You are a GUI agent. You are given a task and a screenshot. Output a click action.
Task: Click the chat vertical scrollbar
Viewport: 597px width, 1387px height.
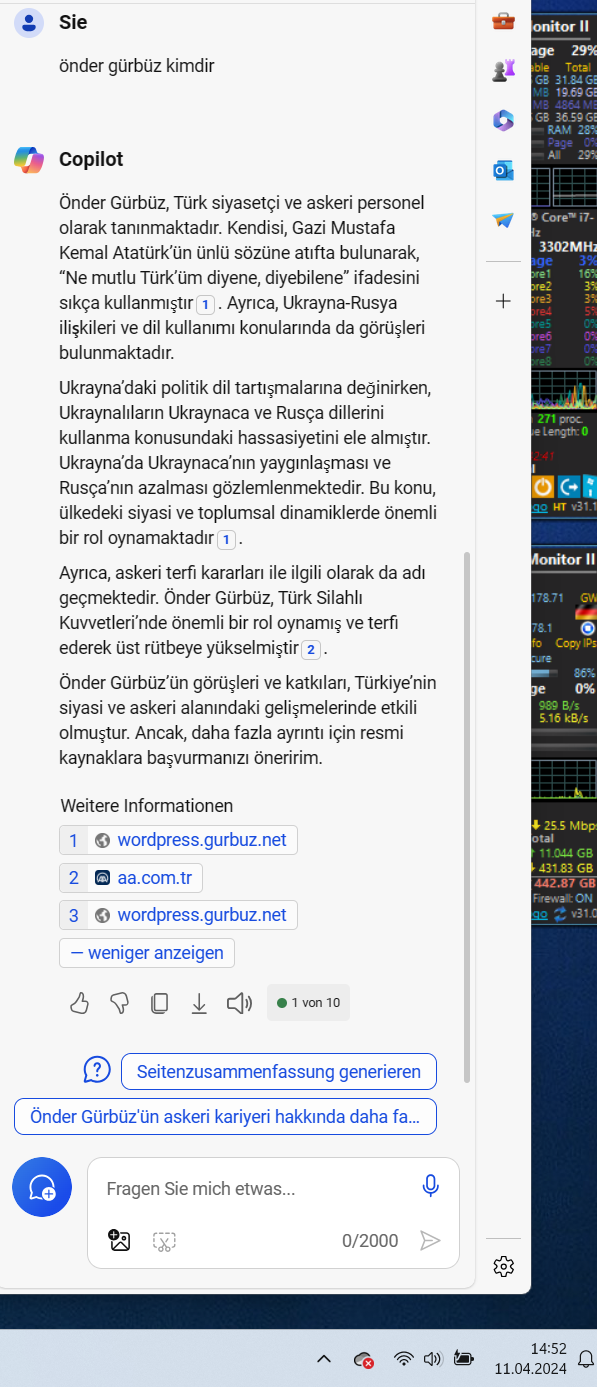[x=467, y=818]
